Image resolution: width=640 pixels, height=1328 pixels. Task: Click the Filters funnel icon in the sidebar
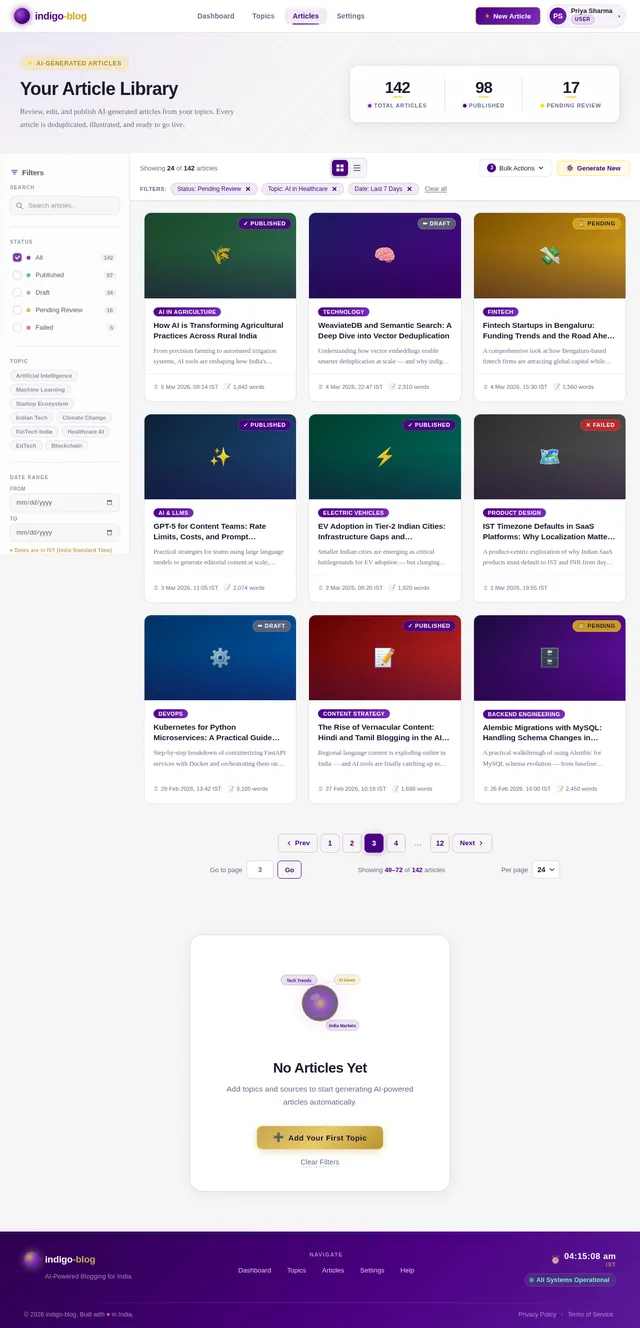click(14, 173)
